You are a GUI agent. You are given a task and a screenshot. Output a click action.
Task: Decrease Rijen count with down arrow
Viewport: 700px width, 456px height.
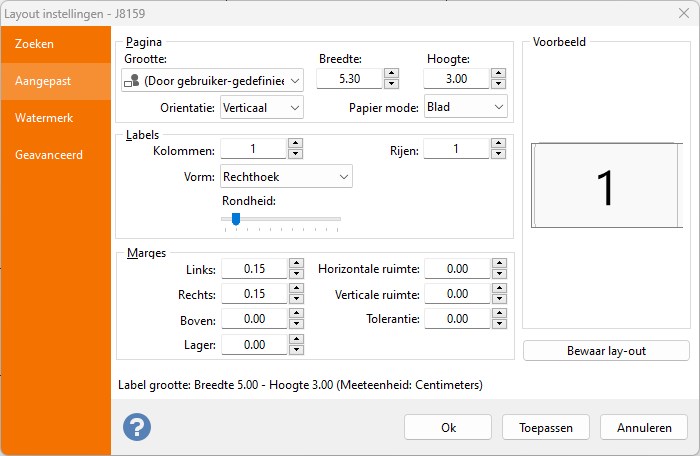(499, 154)
